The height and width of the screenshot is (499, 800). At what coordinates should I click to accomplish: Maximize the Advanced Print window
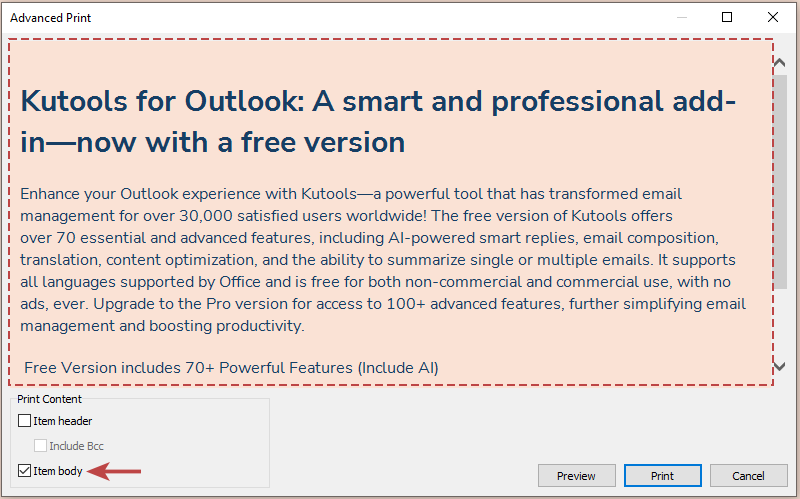(x=727, y=17)
